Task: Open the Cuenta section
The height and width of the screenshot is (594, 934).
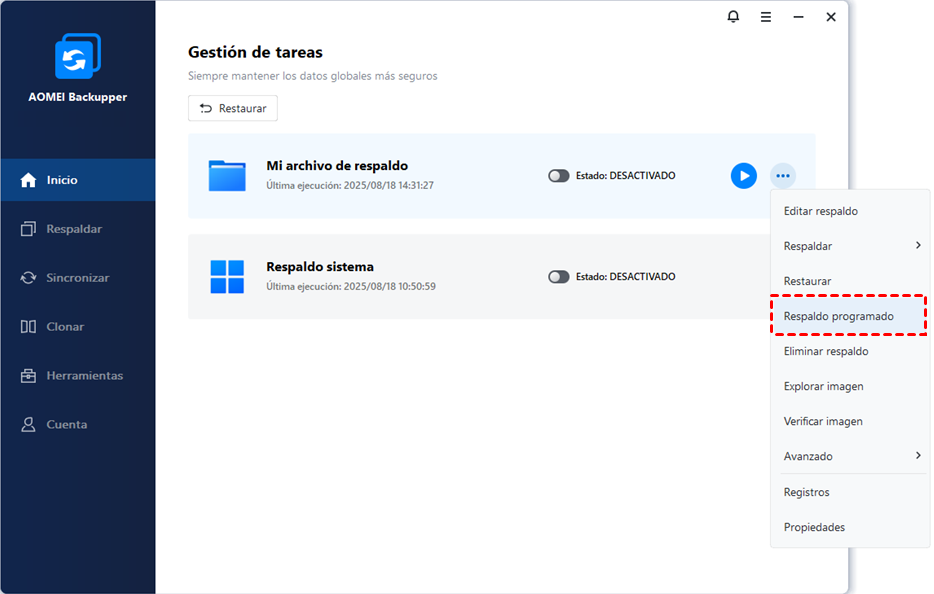Action: tap(66, 425)
